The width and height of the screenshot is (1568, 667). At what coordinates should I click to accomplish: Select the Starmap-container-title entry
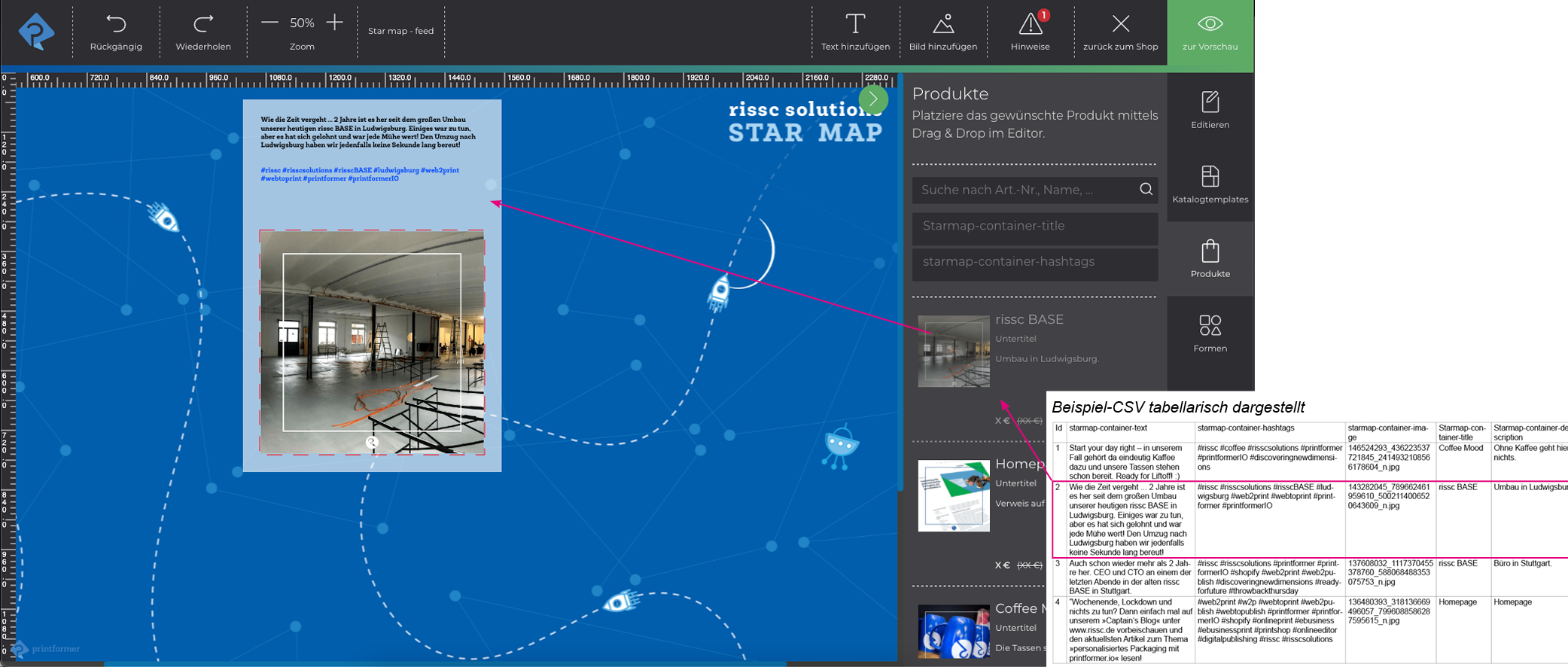click(x=1034, y=227)
